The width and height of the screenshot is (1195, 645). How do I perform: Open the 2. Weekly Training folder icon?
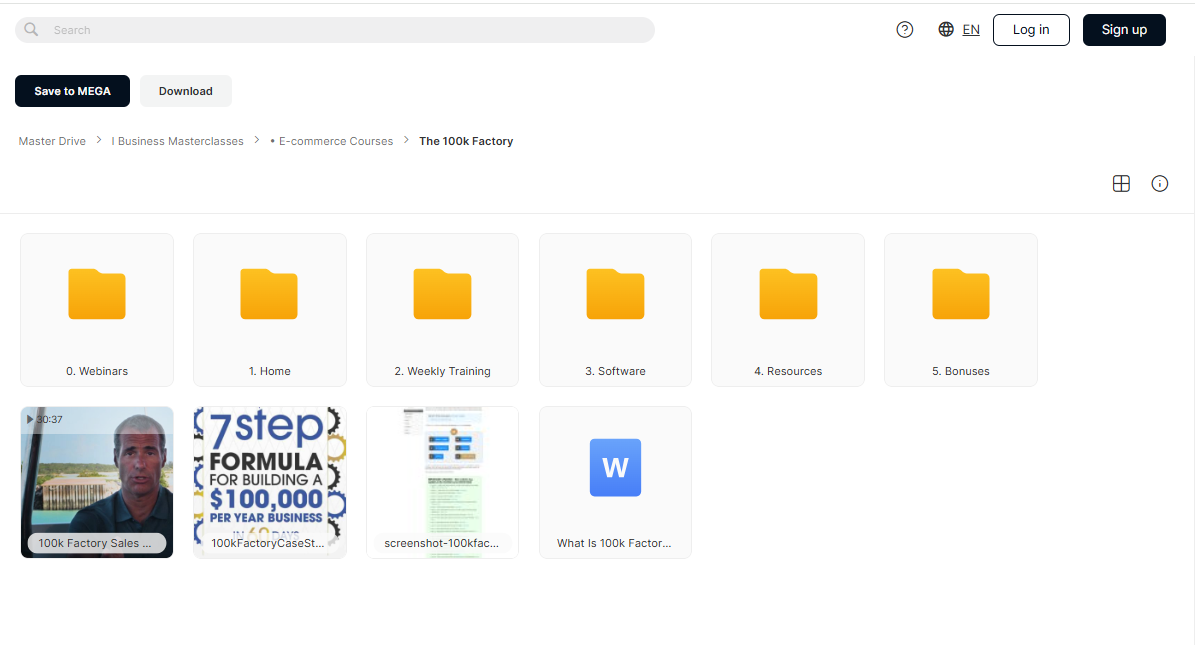(x=442, y=294)
